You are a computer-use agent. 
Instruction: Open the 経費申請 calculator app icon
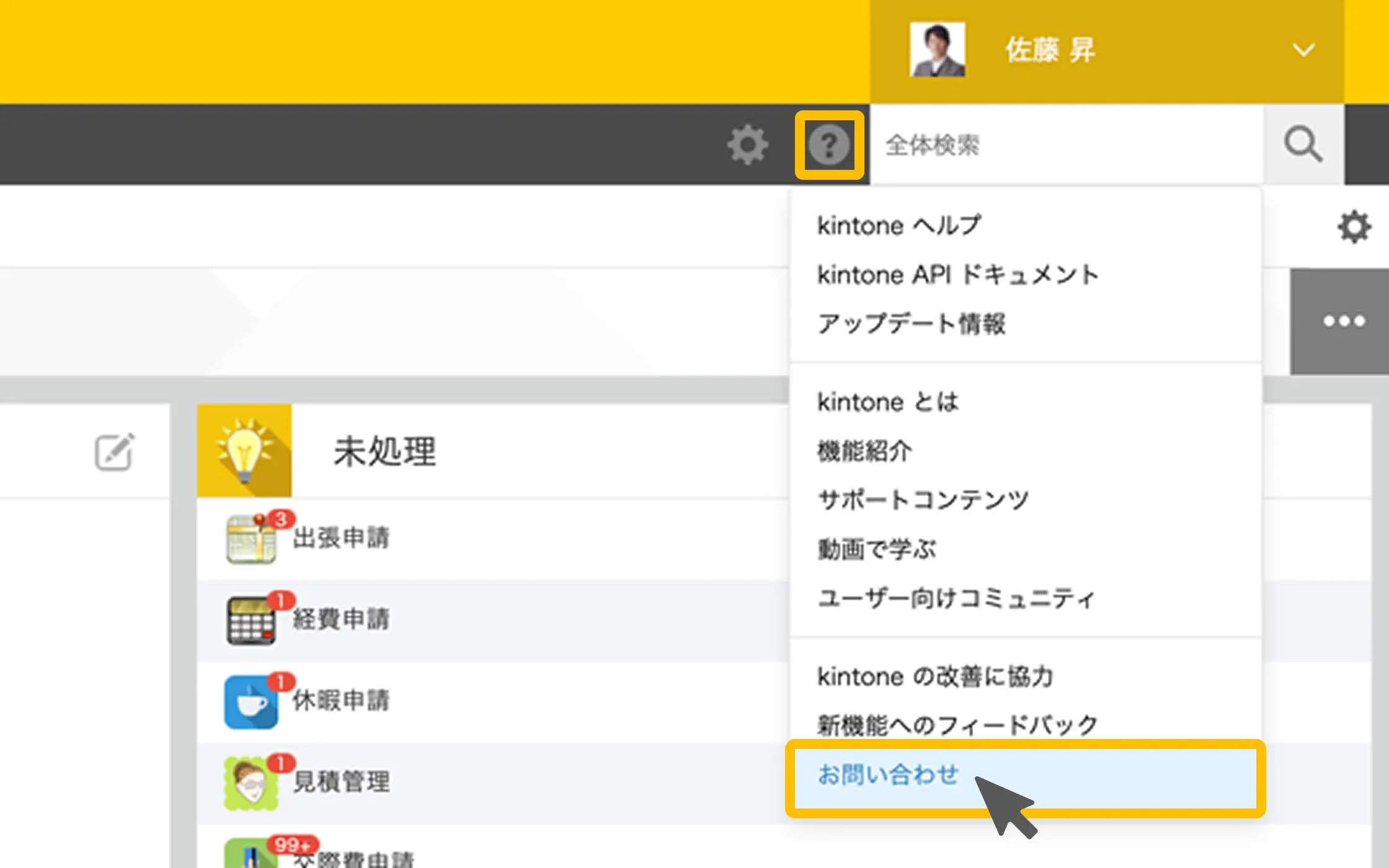coord(251,620)
